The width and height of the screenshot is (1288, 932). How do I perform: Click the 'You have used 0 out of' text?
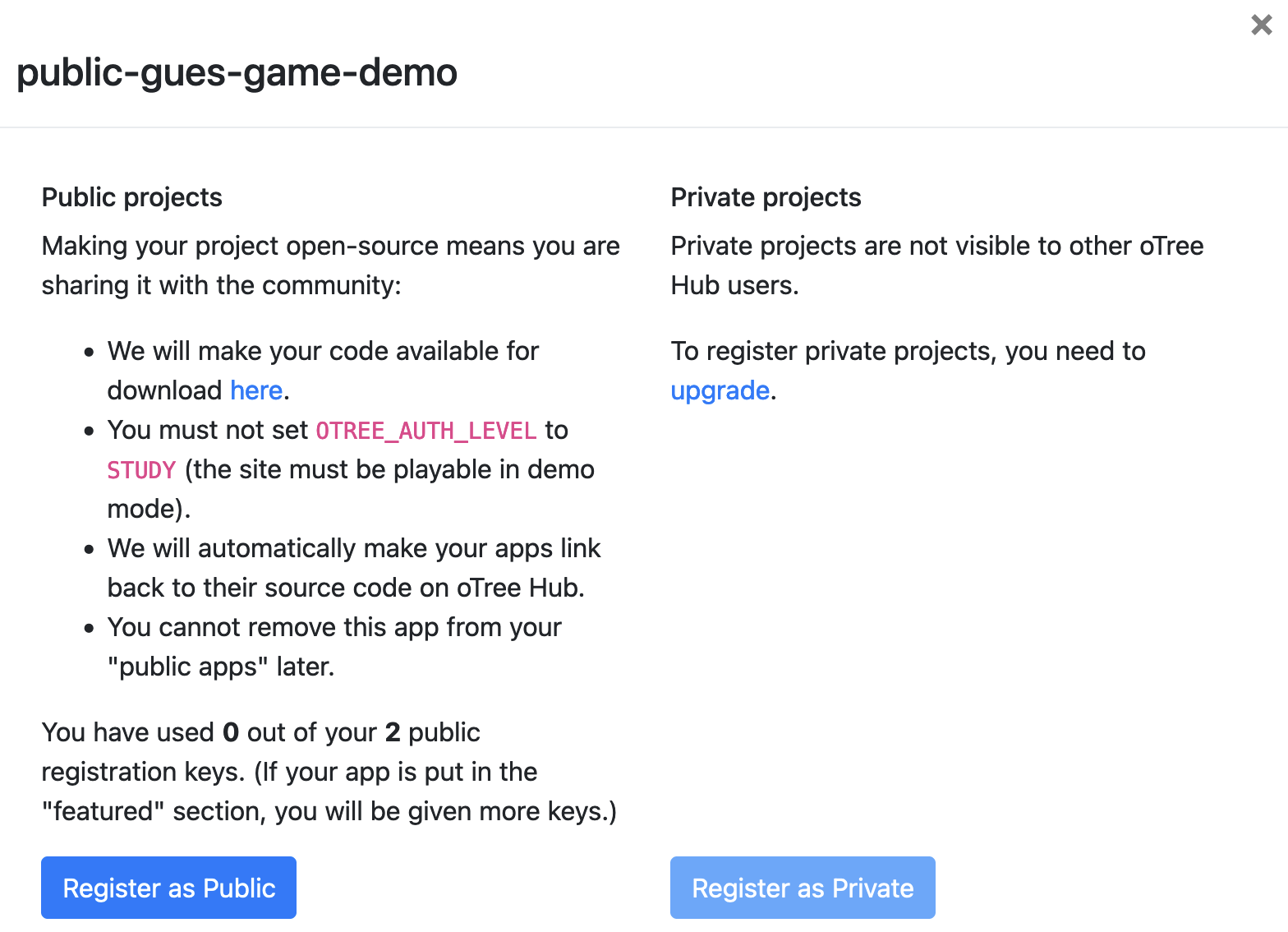pyautogui.click(x=329, y=772)
